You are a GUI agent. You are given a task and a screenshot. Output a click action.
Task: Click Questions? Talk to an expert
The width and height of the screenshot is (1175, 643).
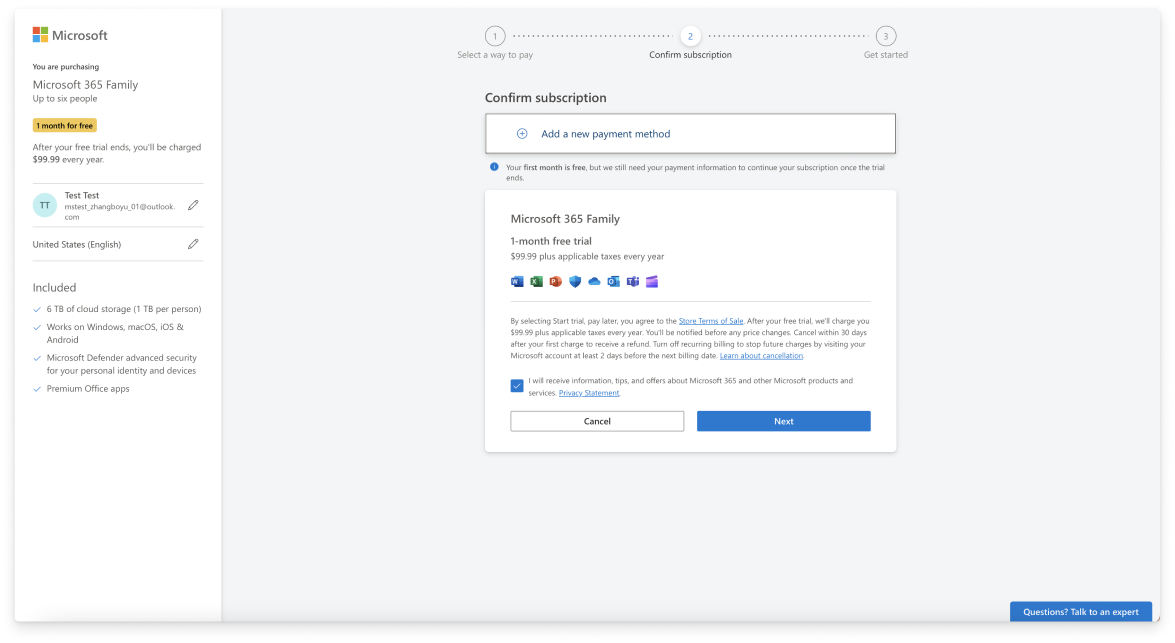(1081, 612)
